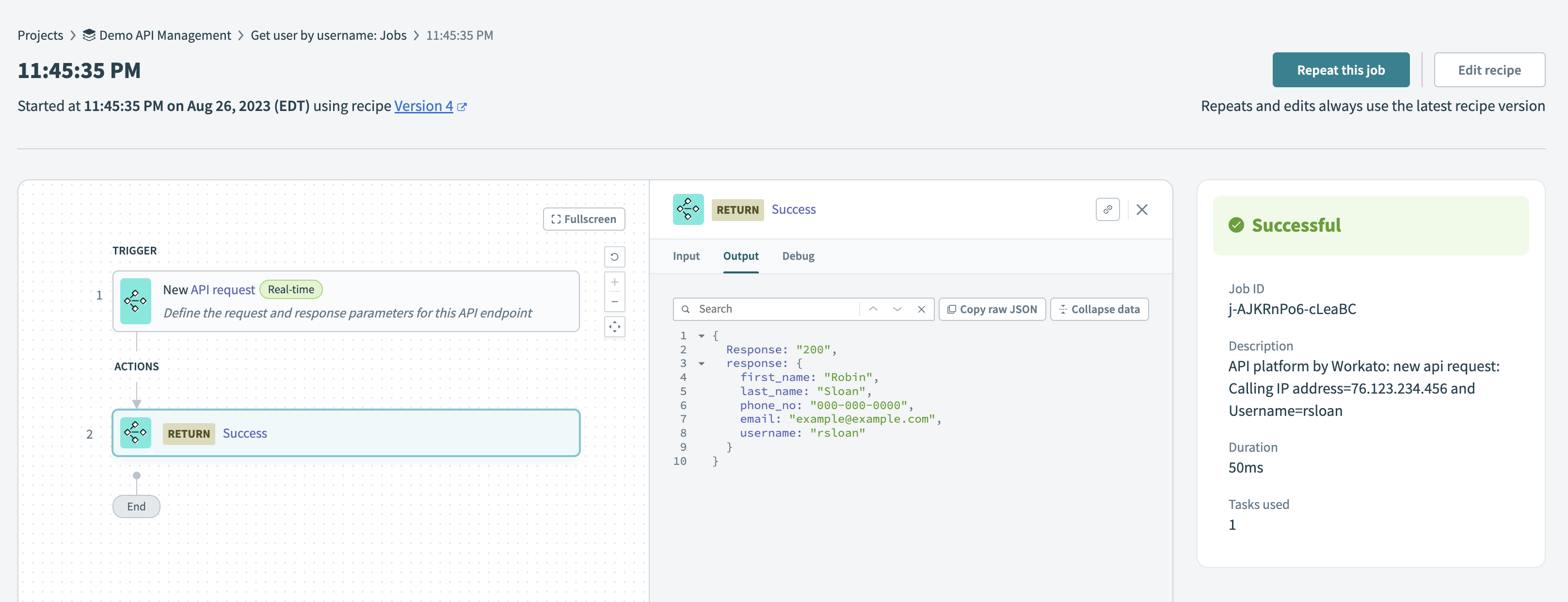The height and width of the screenshot is (602, 1568).
Task: Close the RETURN Success details panel
Action: point(1141,209)
